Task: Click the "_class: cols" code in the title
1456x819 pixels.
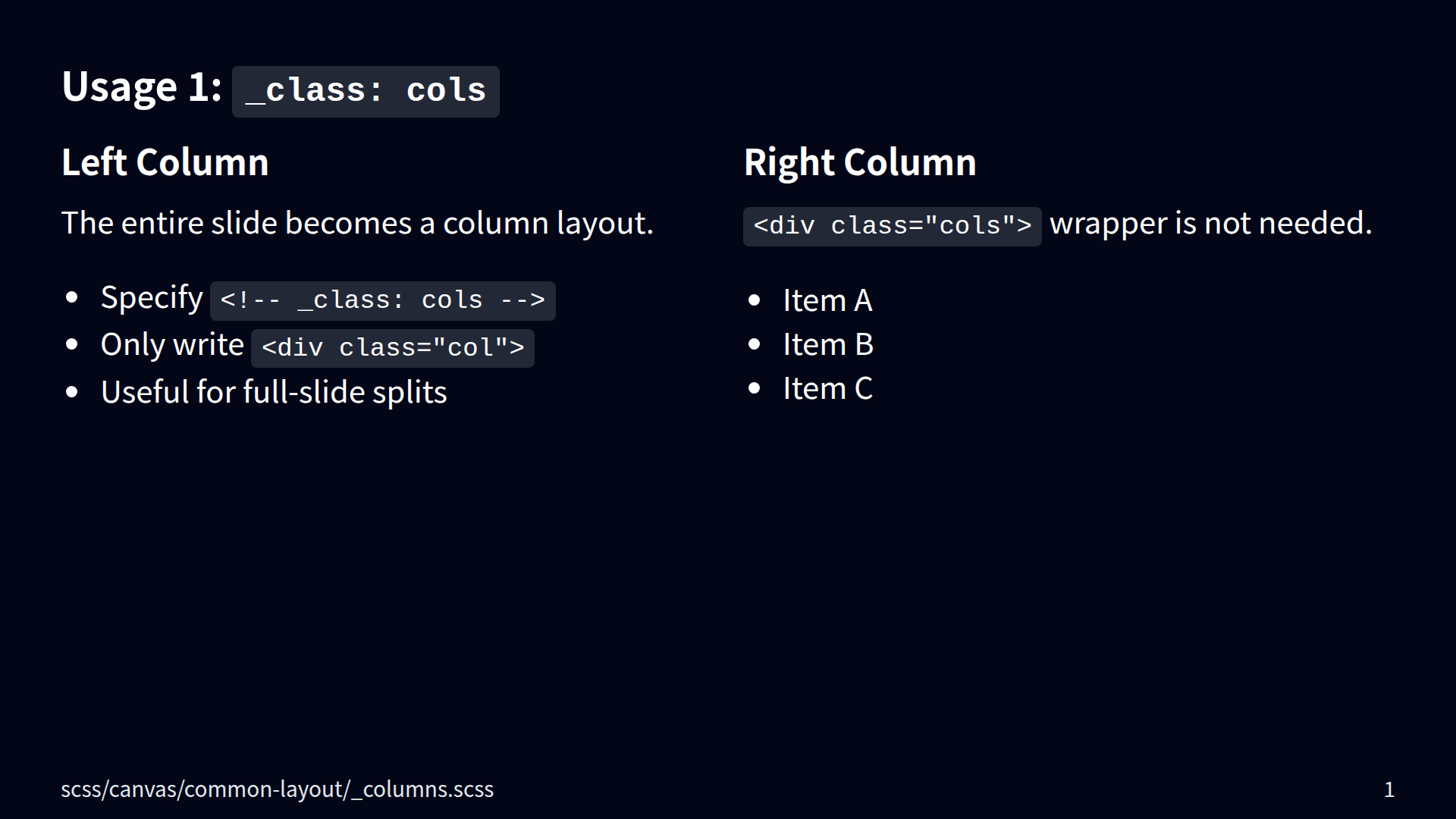Action: 366,91
